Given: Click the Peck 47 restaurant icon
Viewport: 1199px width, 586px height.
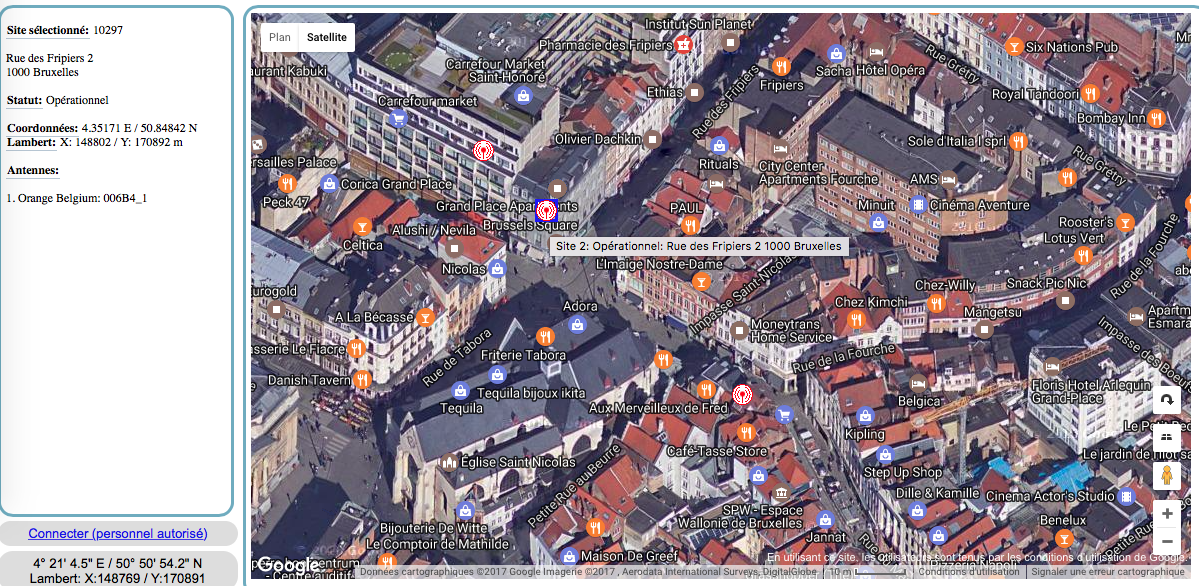Looking at the screenshot, I should 287,184.
